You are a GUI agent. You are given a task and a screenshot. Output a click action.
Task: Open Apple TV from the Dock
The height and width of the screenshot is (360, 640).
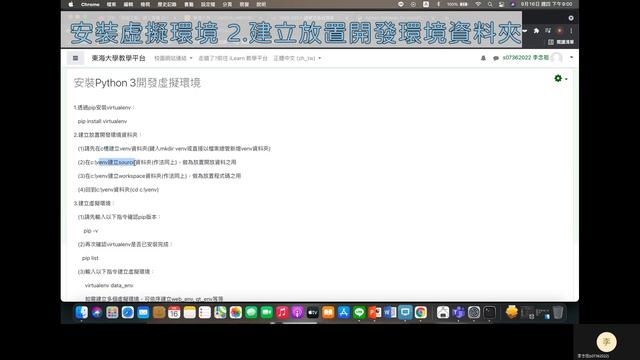313,313
